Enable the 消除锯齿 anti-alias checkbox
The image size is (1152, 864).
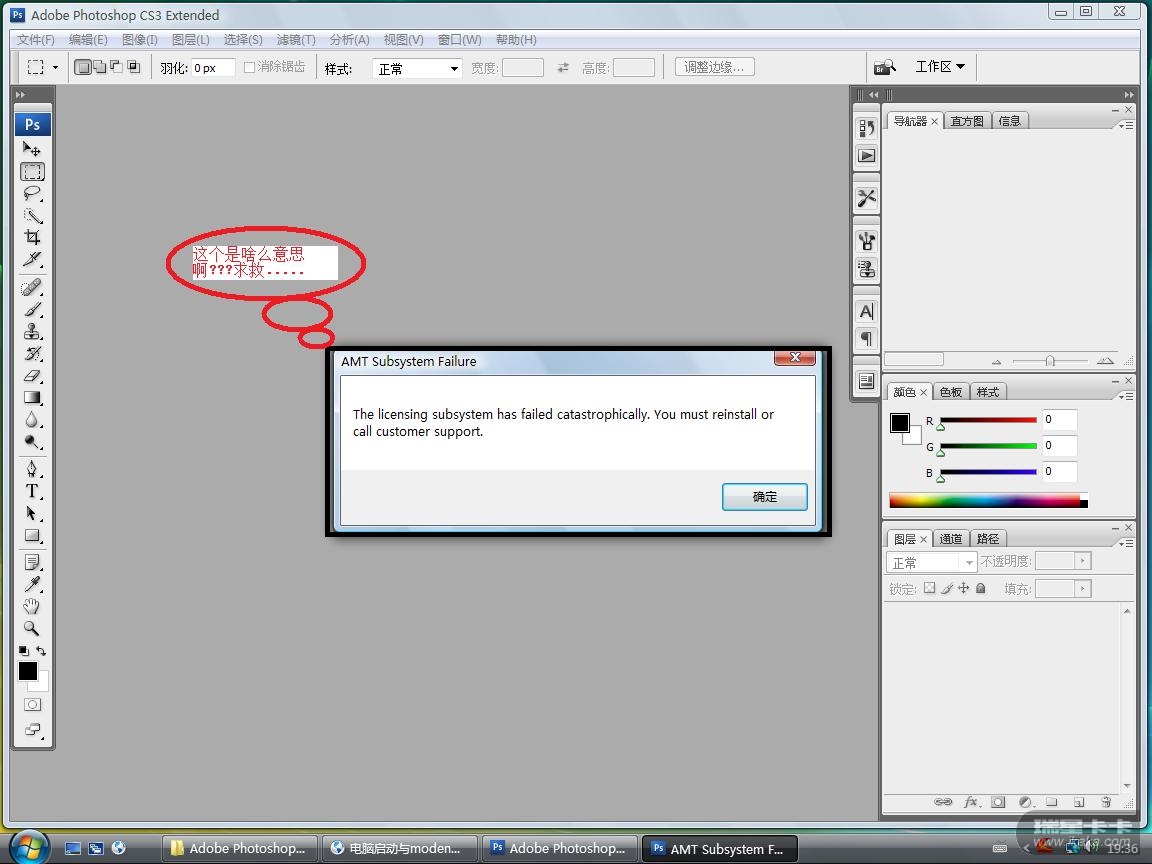249,67
